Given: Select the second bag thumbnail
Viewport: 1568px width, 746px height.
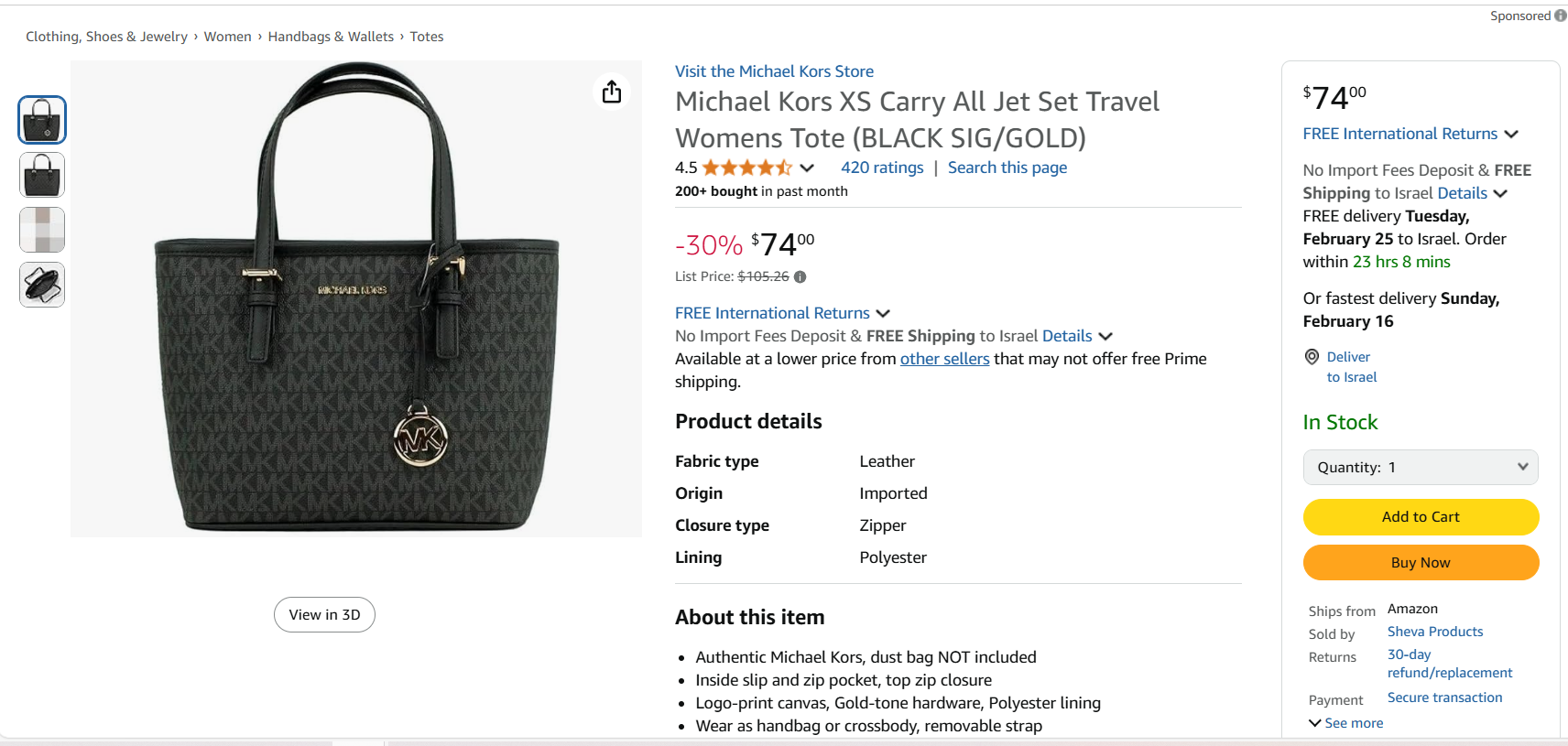Looking at the screenshot, I should pos(42,175).
